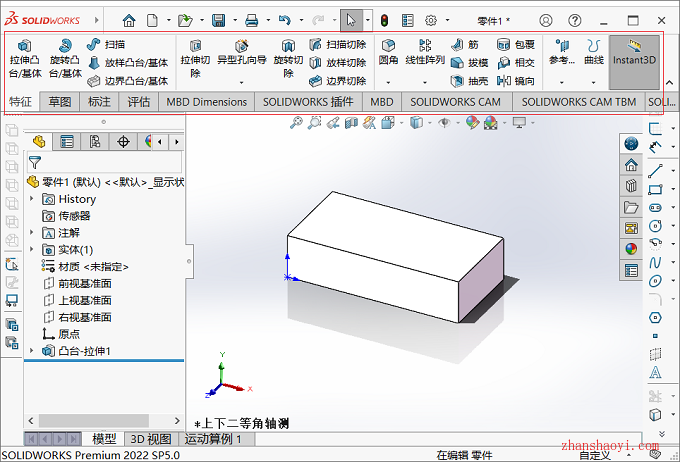Expand the History tree node
This screenshot has height=462, width=680.
point(31,199)
